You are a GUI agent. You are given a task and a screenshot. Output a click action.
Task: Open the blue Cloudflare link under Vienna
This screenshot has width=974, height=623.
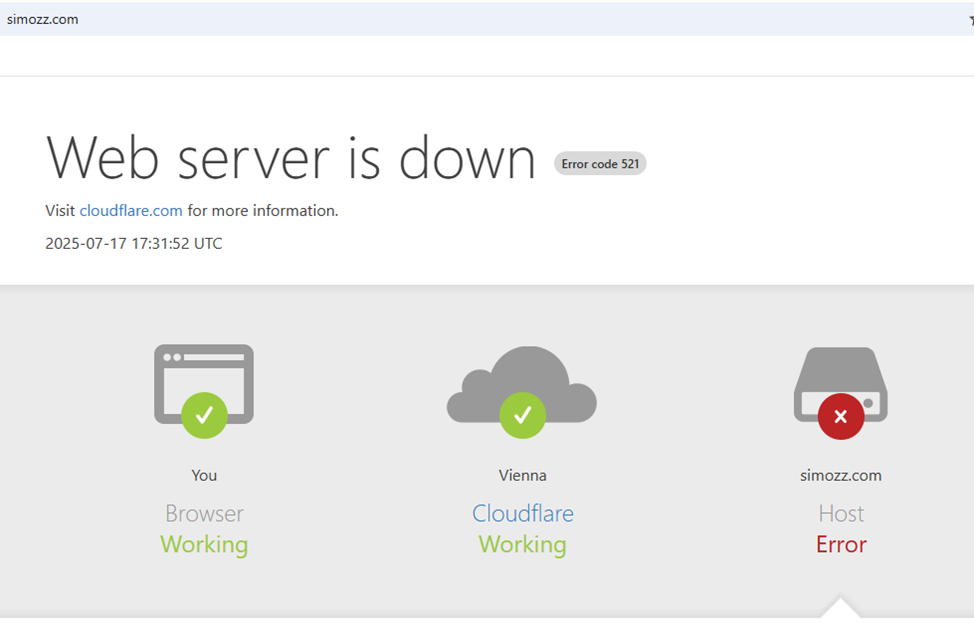coord(522,513)
